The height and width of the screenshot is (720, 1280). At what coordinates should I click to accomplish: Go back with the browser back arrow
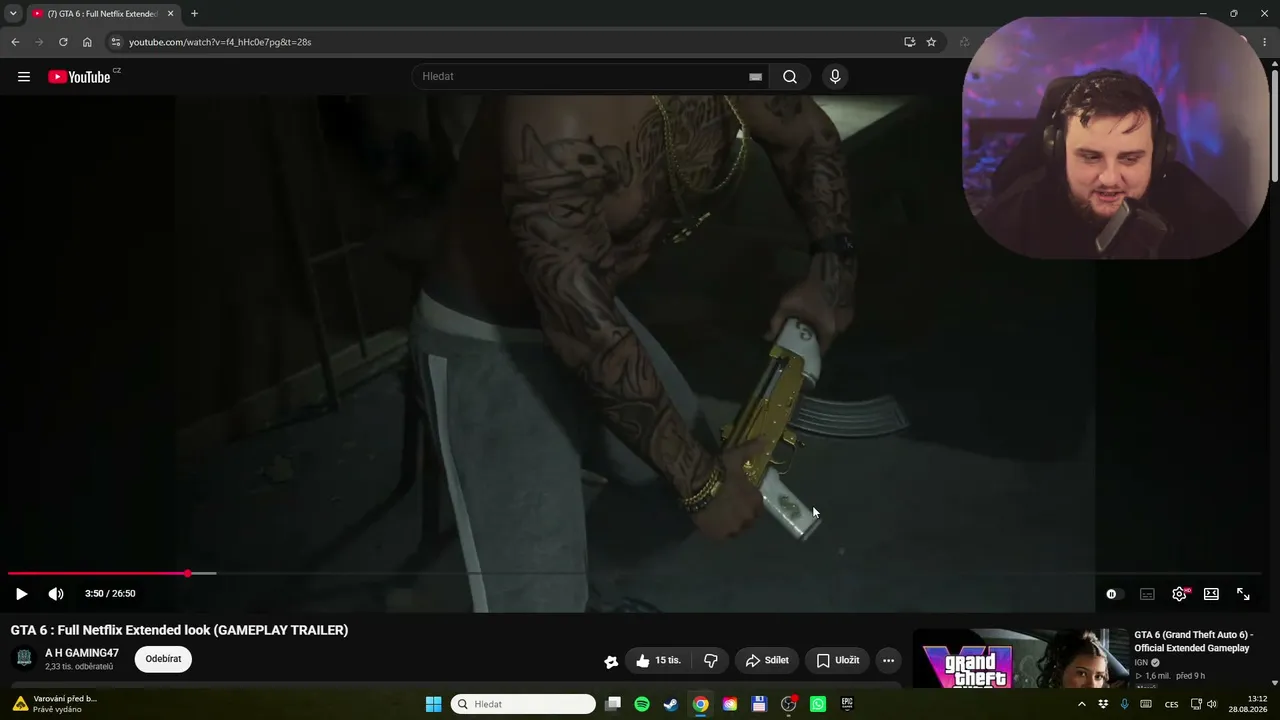[15, 42]
